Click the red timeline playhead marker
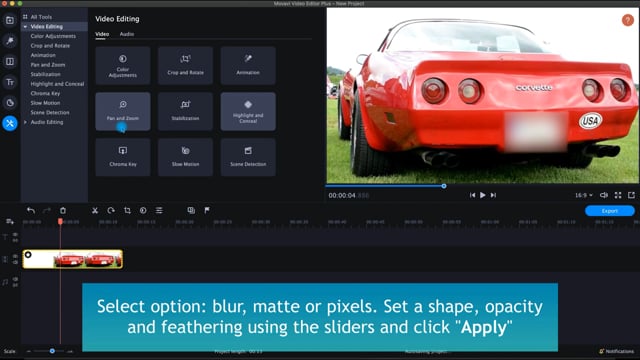 (x=60, y=221)
